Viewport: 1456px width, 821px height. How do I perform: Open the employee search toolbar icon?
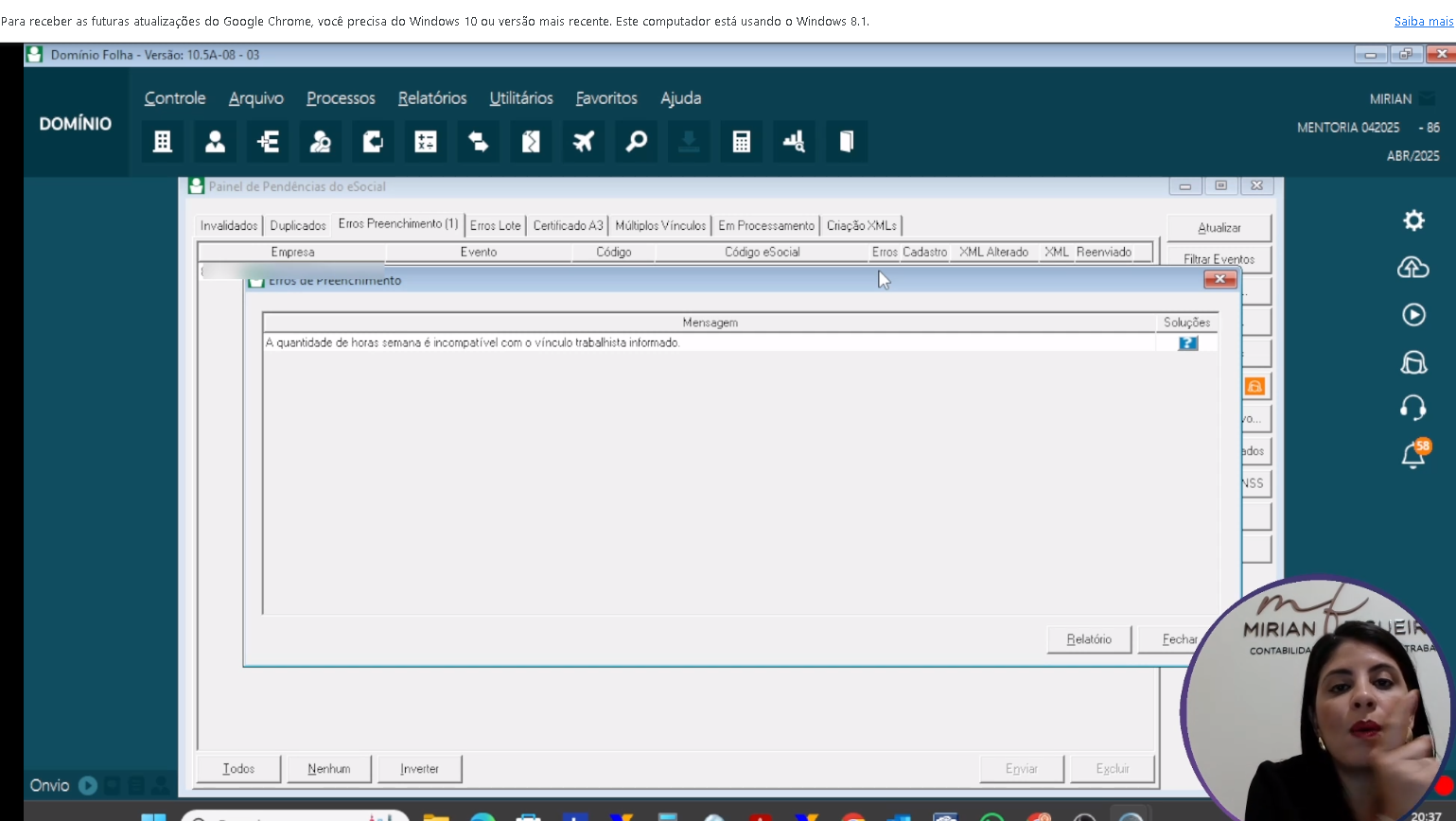coord(321,142)
